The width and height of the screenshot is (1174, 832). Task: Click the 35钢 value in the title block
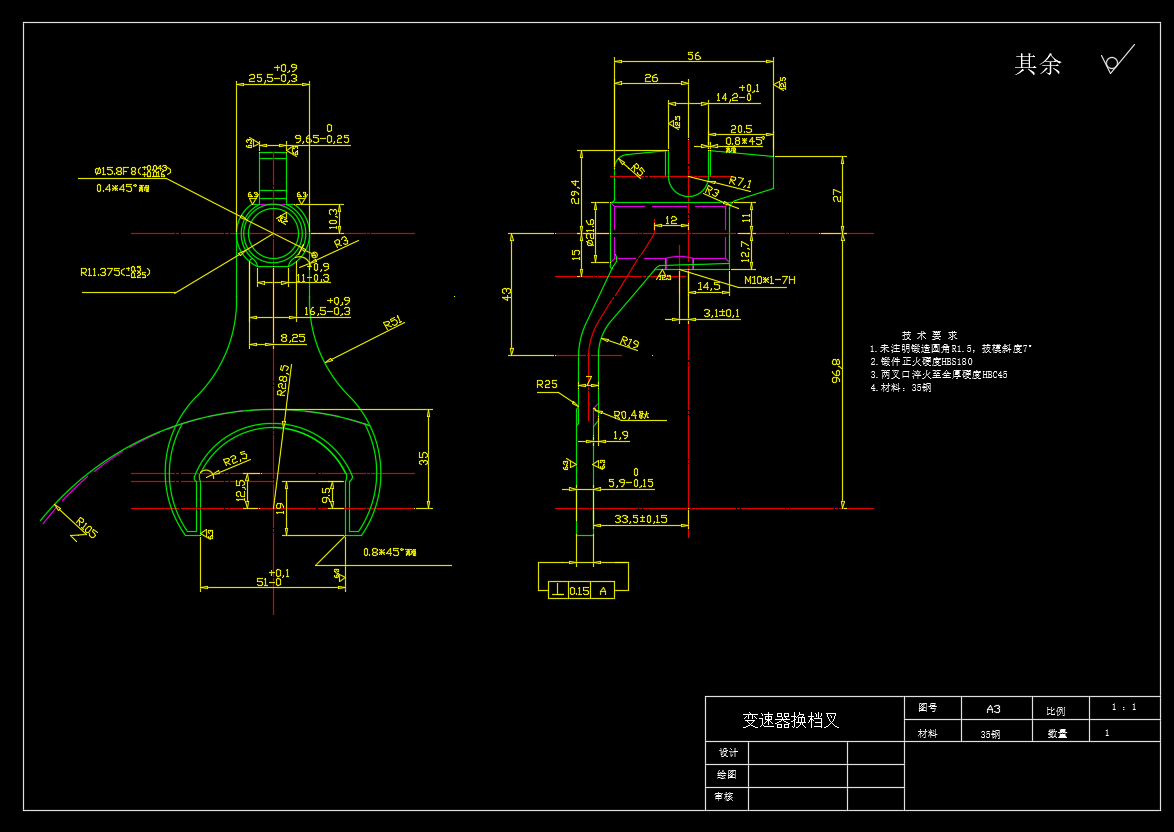point(991,735)
